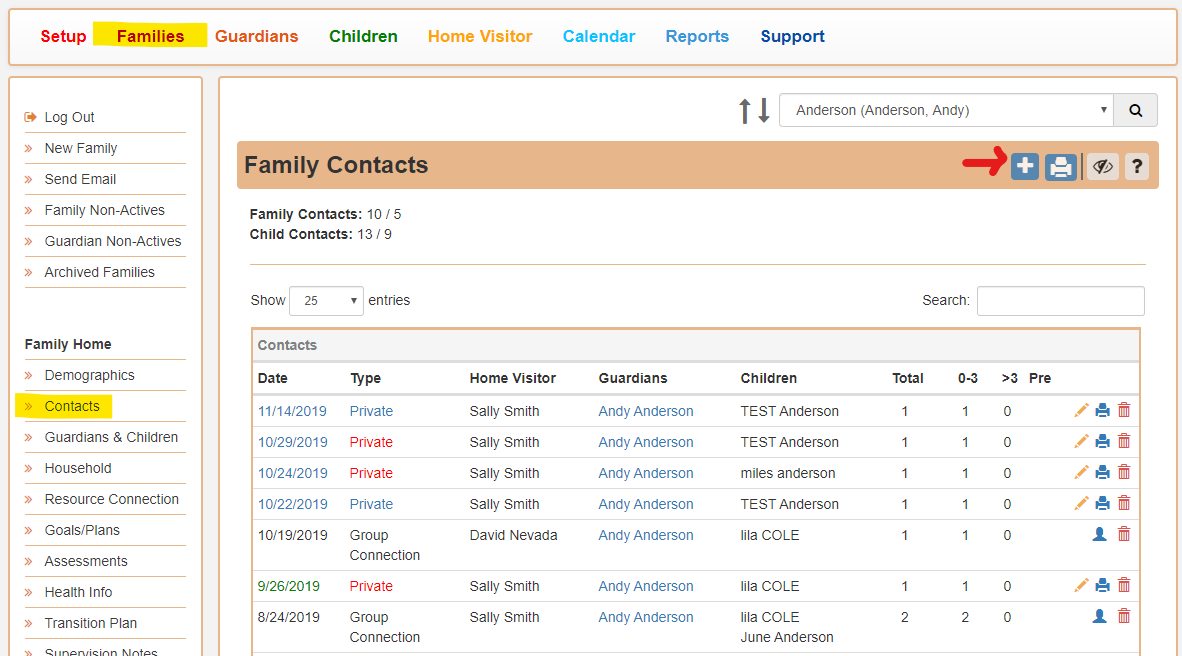Edit the 9/26/2019 contact with pencil
Screen dimensions: 1182x656
point(1081,585)
